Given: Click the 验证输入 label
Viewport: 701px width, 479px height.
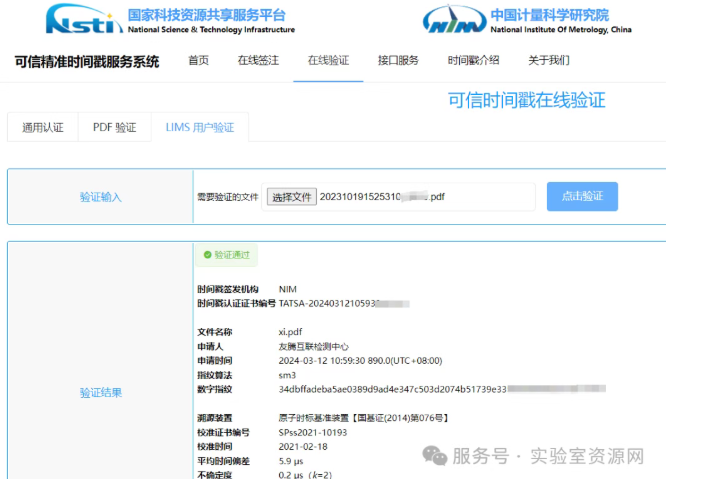Looking at the screenshot, I should (101, 197).
